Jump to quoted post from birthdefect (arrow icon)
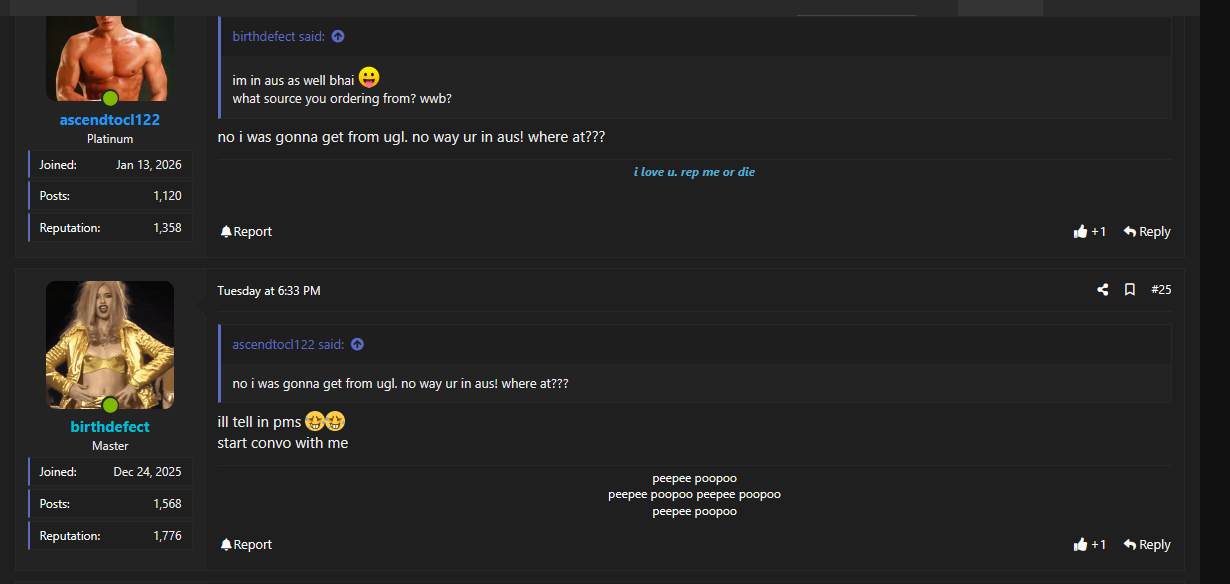Screen dimensions: 1230x584 [338, 37]
